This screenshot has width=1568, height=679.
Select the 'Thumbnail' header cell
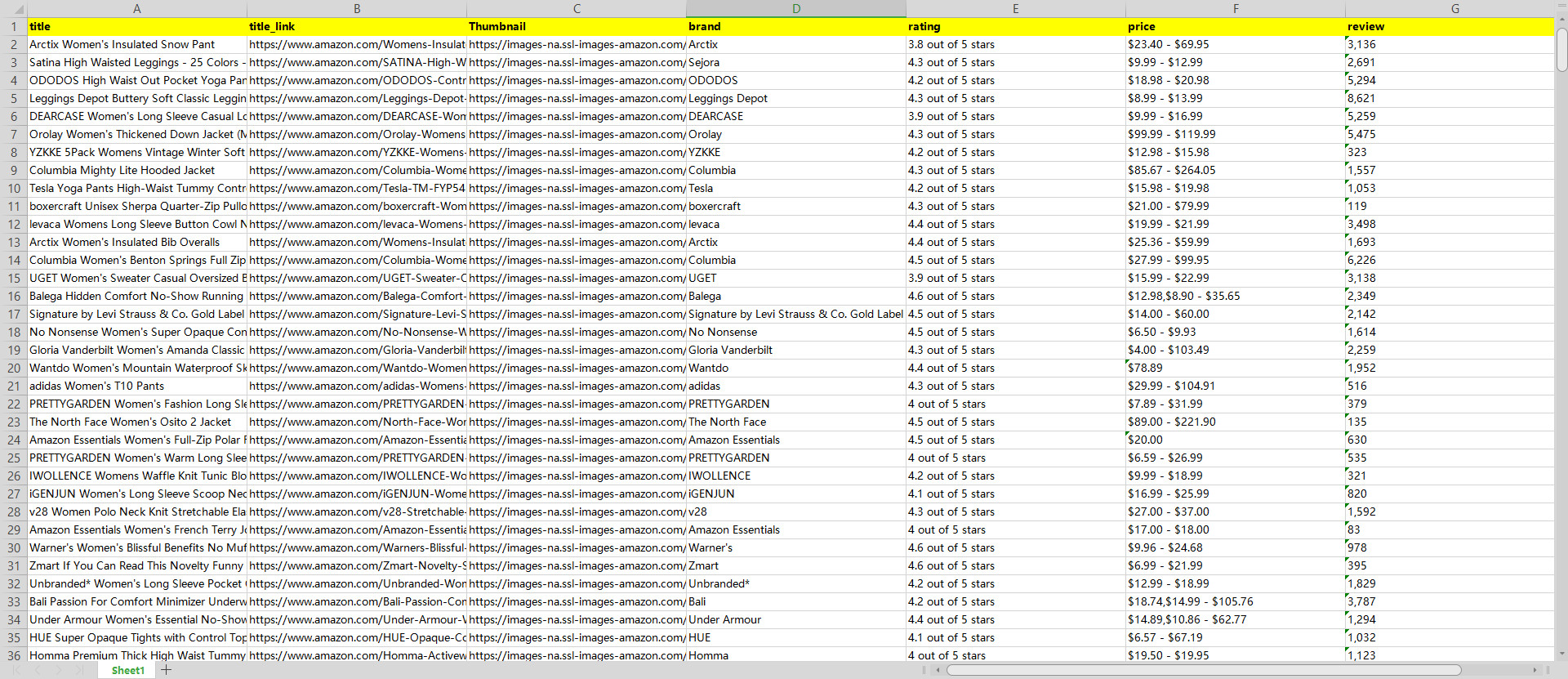pos(577,26)
